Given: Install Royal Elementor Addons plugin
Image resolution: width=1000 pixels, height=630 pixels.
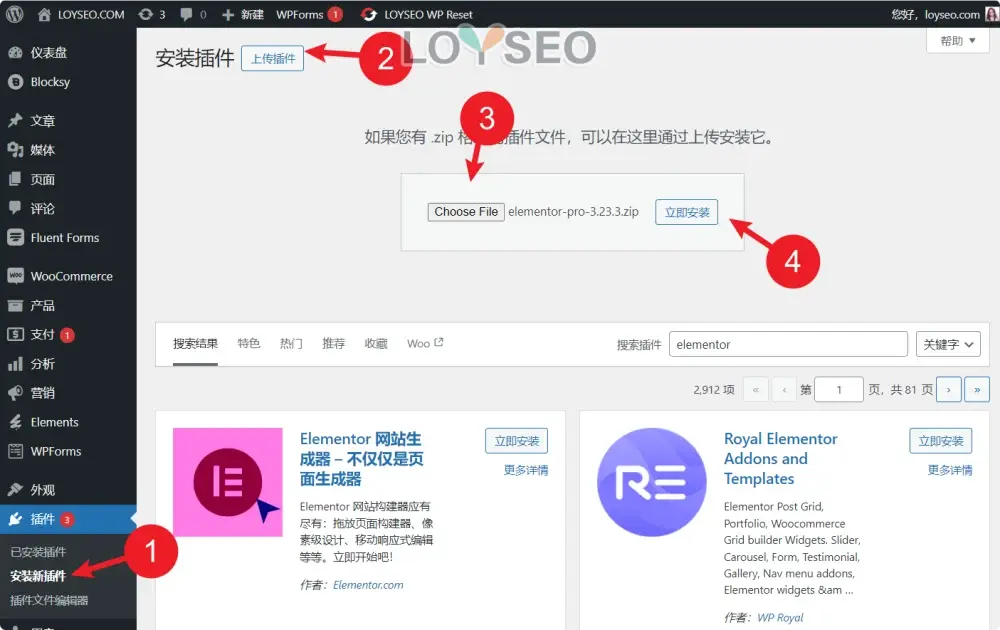Looking at the screenshot, I should (x=941, y=441).
